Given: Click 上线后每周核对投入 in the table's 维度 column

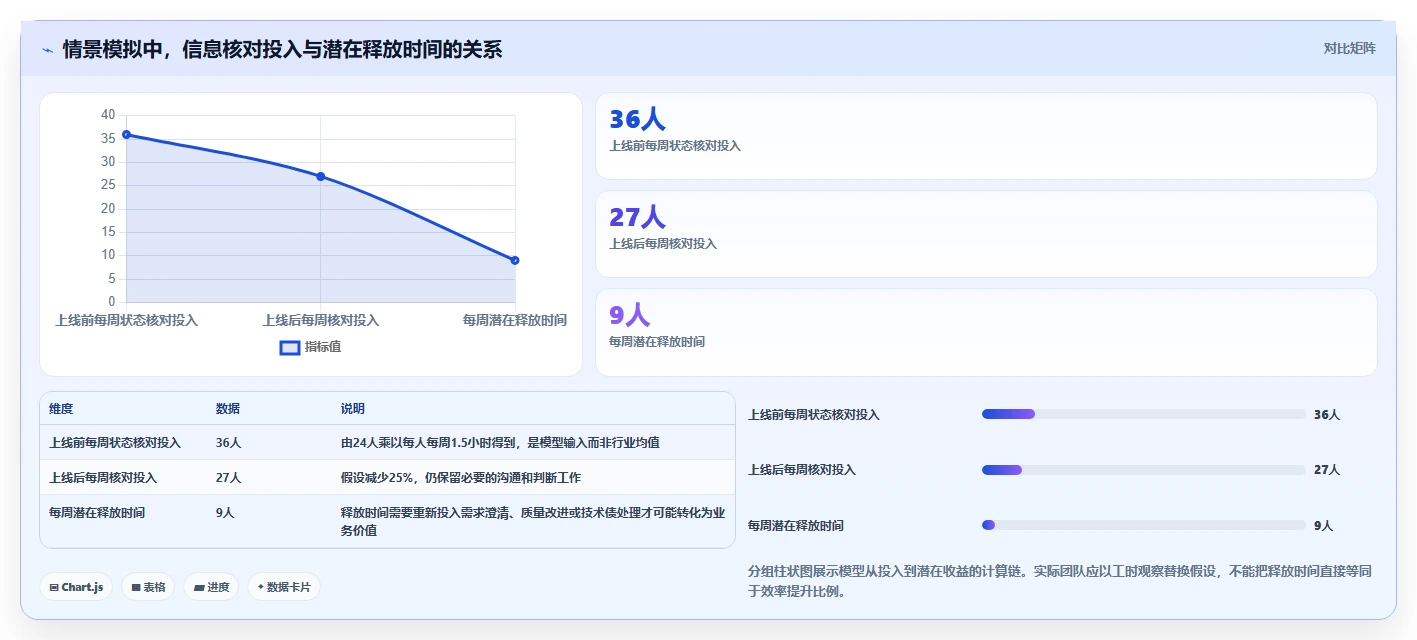Looking at the screenshot, I should coord(103,477).
